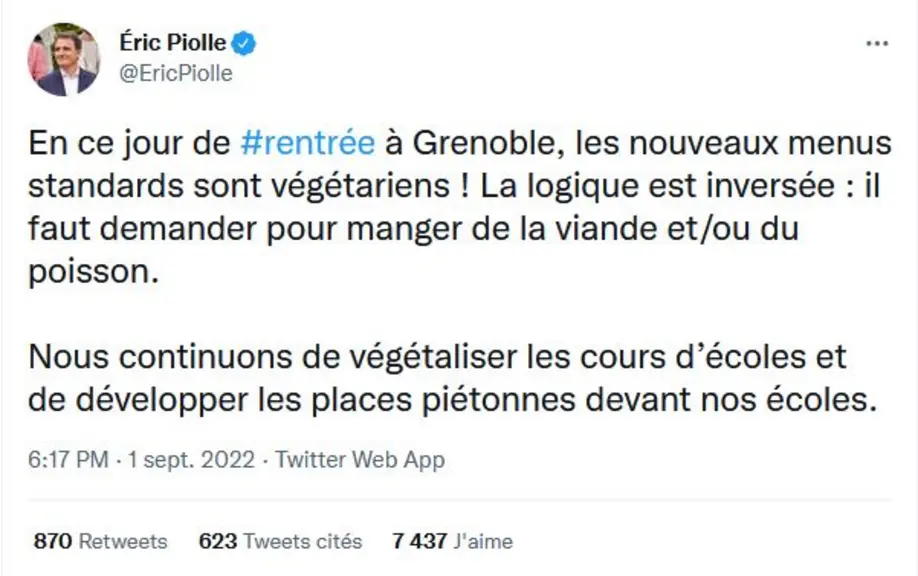This screenshot has width=918, height=576.
Task: Click the Éric Piolle display name
Action: pyautogui.click(x=173, y=43)
